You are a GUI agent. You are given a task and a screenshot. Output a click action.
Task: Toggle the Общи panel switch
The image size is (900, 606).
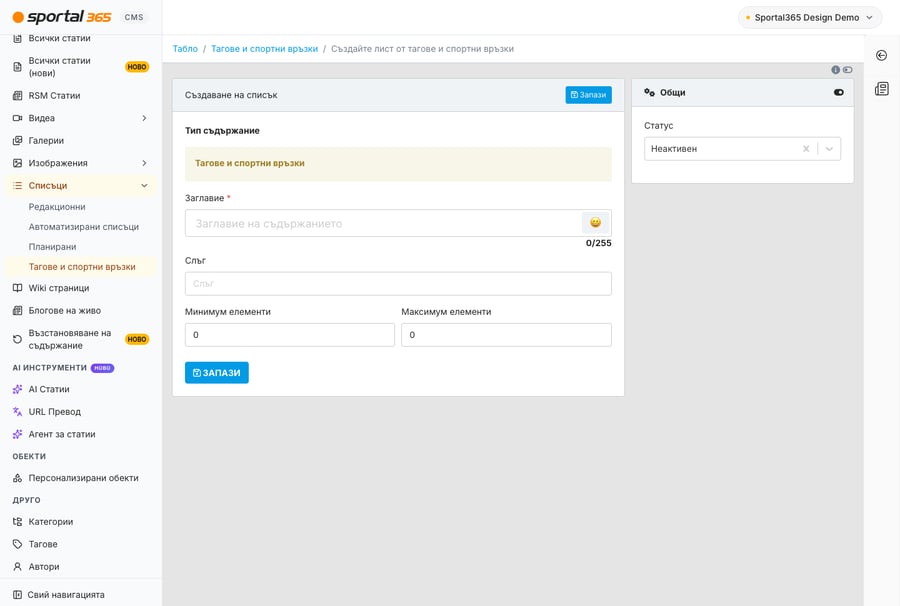[839, 92]
